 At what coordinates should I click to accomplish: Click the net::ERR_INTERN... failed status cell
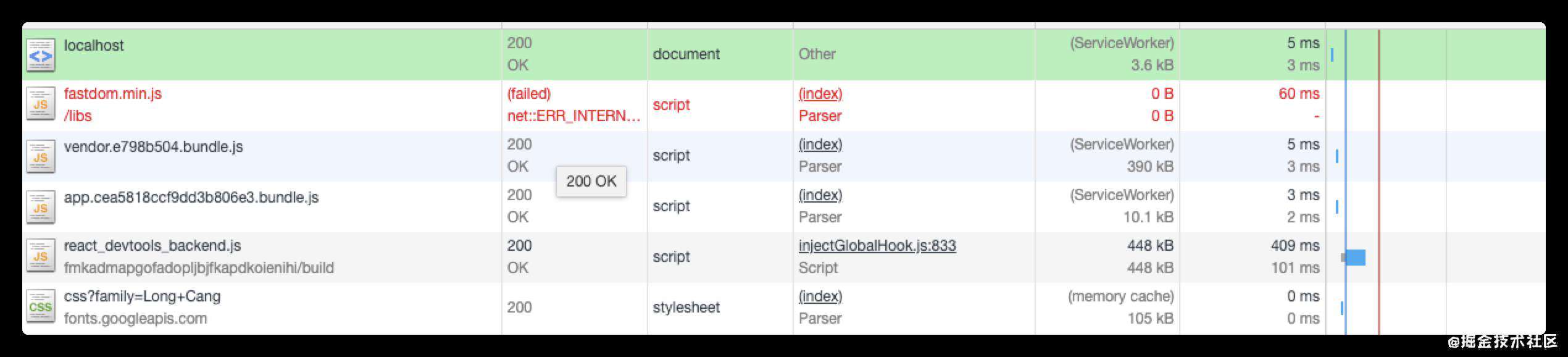coord(573,116)
